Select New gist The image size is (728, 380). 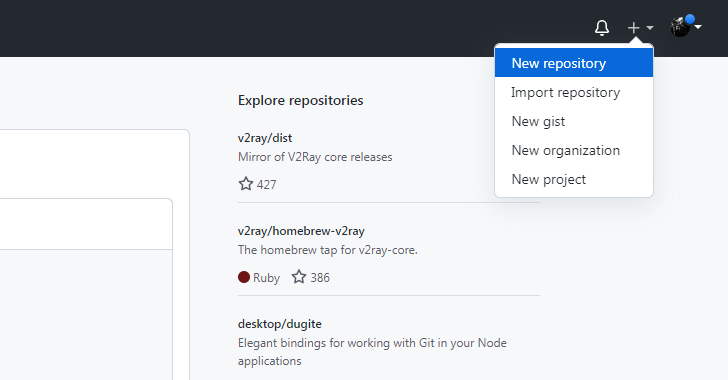[574, 121]
